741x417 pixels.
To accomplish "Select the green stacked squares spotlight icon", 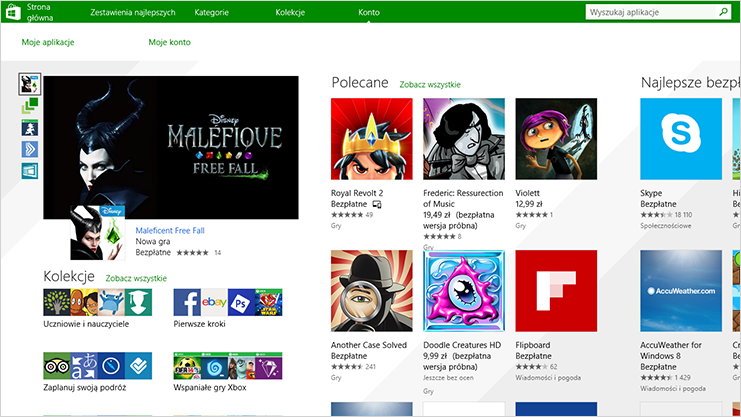I will (30, 105).
